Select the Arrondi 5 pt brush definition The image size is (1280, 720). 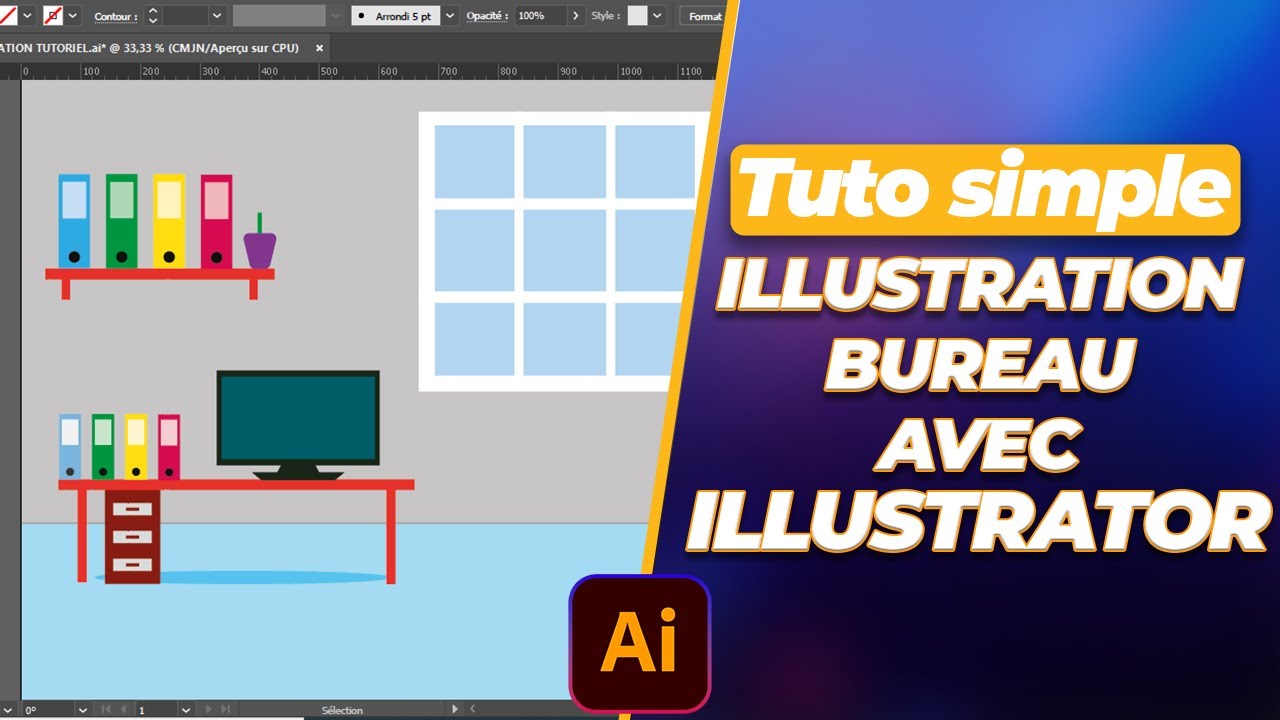click(x=396, y=16)
